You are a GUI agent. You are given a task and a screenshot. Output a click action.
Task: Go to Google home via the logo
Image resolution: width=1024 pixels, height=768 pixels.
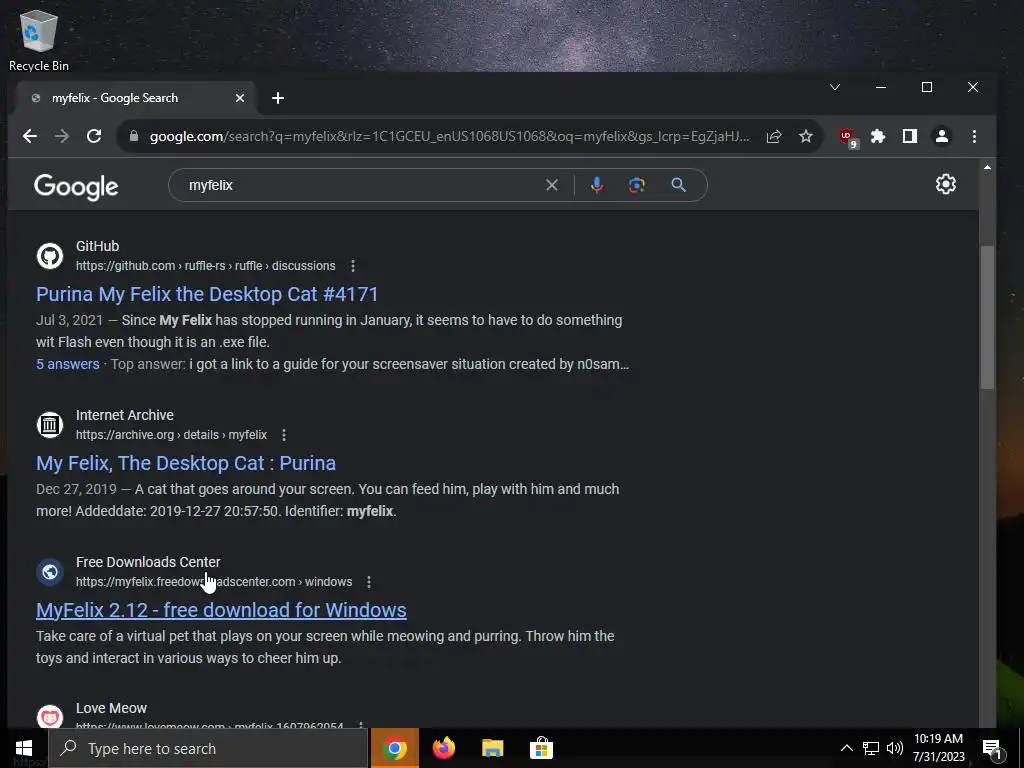pyautogui.click(x=76, y=187)
